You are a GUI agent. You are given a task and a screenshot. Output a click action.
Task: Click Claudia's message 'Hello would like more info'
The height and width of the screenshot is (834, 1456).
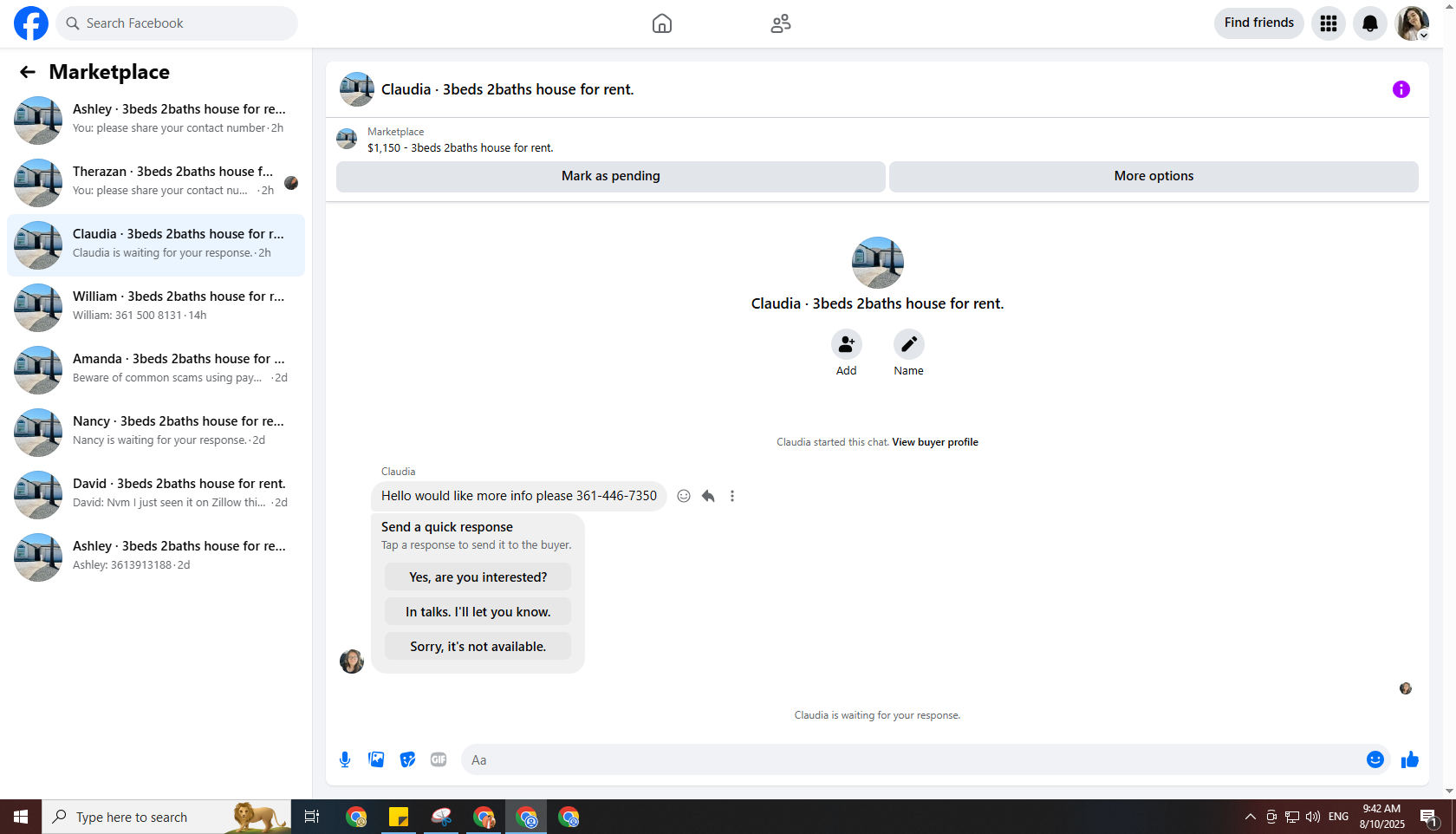pos(519,496)
